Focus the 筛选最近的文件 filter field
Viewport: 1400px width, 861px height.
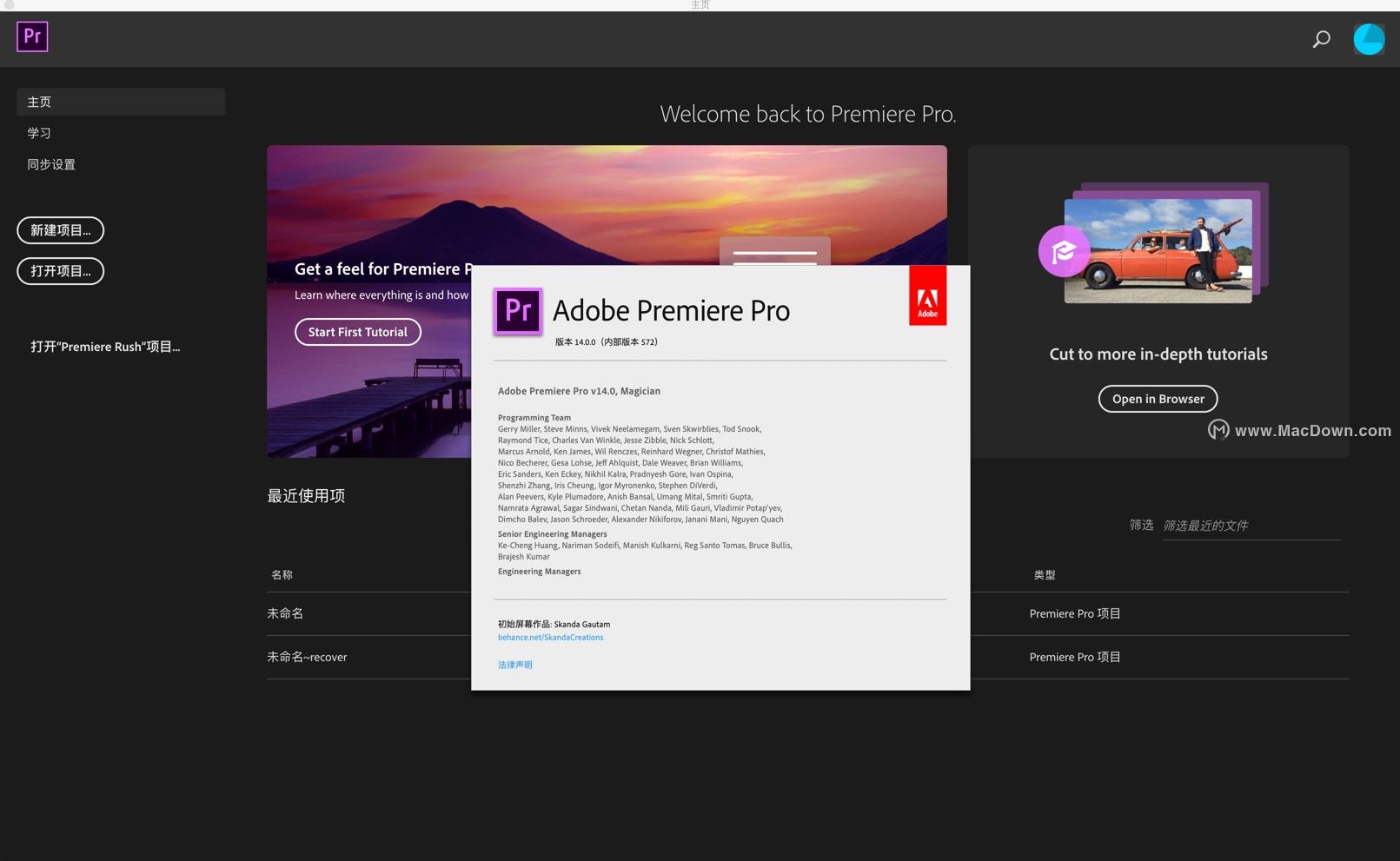(x=1251, y=526)
